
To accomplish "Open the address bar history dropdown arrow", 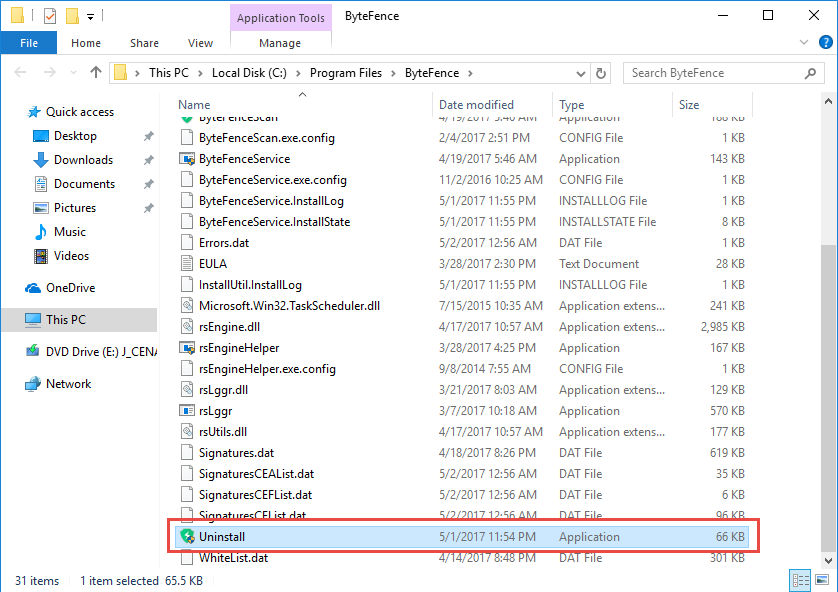I will click(580, 73).
